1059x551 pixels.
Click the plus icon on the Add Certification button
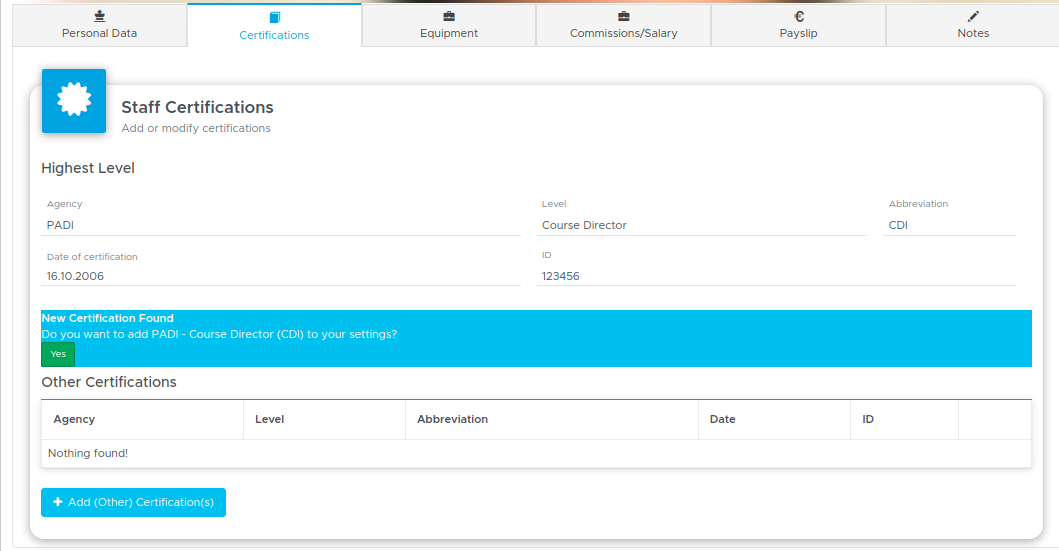pyautogui.click(x=58, y=502)
